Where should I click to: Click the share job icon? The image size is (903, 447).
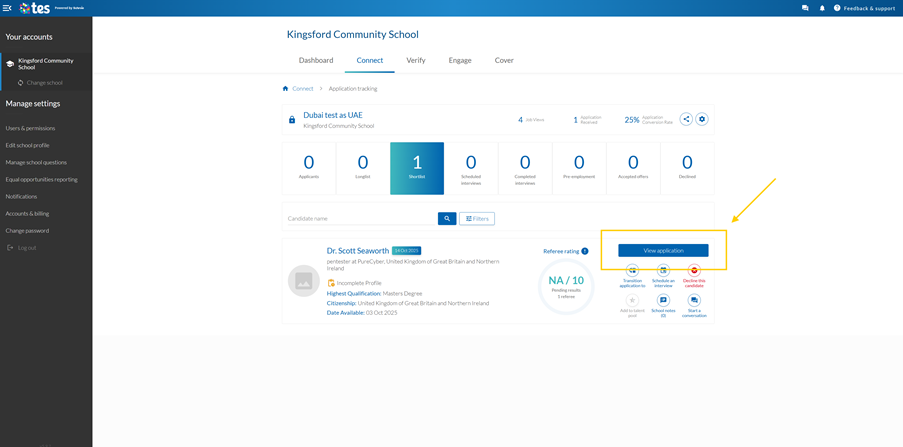point(686,119)
